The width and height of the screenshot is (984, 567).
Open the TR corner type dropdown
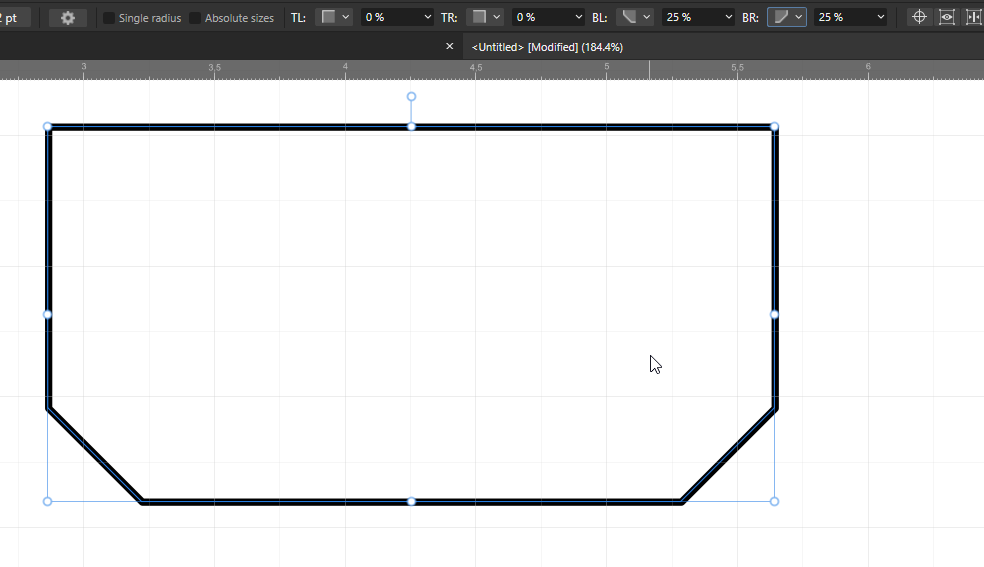pyautogui.click(x=486, y=17)
